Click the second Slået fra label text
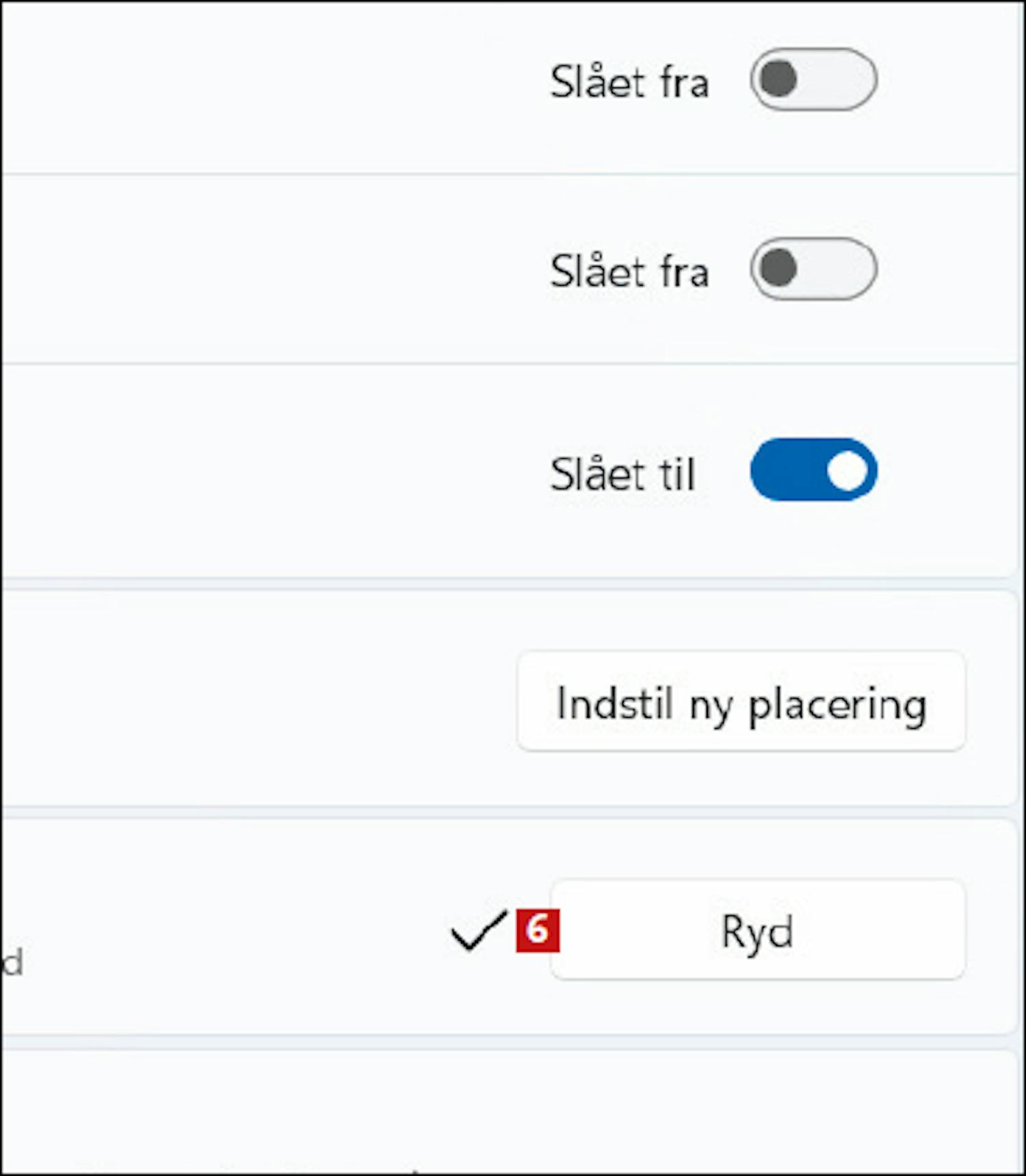1026x1176 pixels. coord(629,271)
